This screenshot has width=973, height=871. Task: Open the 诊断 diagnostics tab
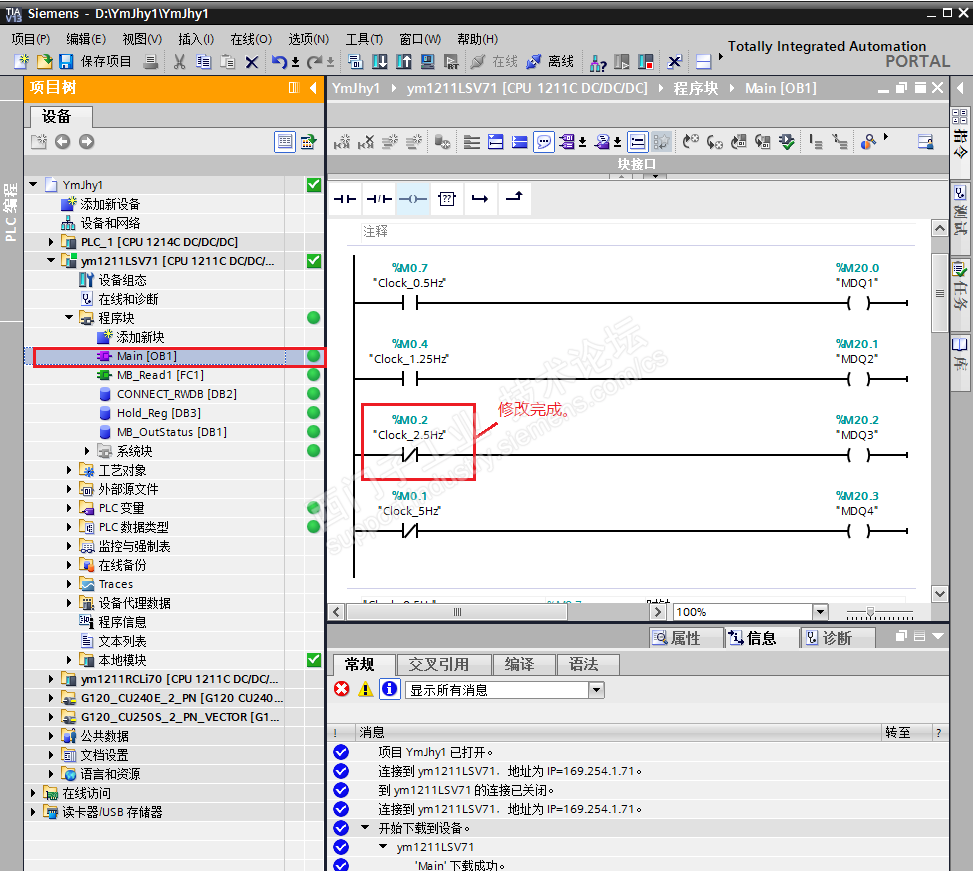coord(837,638)
